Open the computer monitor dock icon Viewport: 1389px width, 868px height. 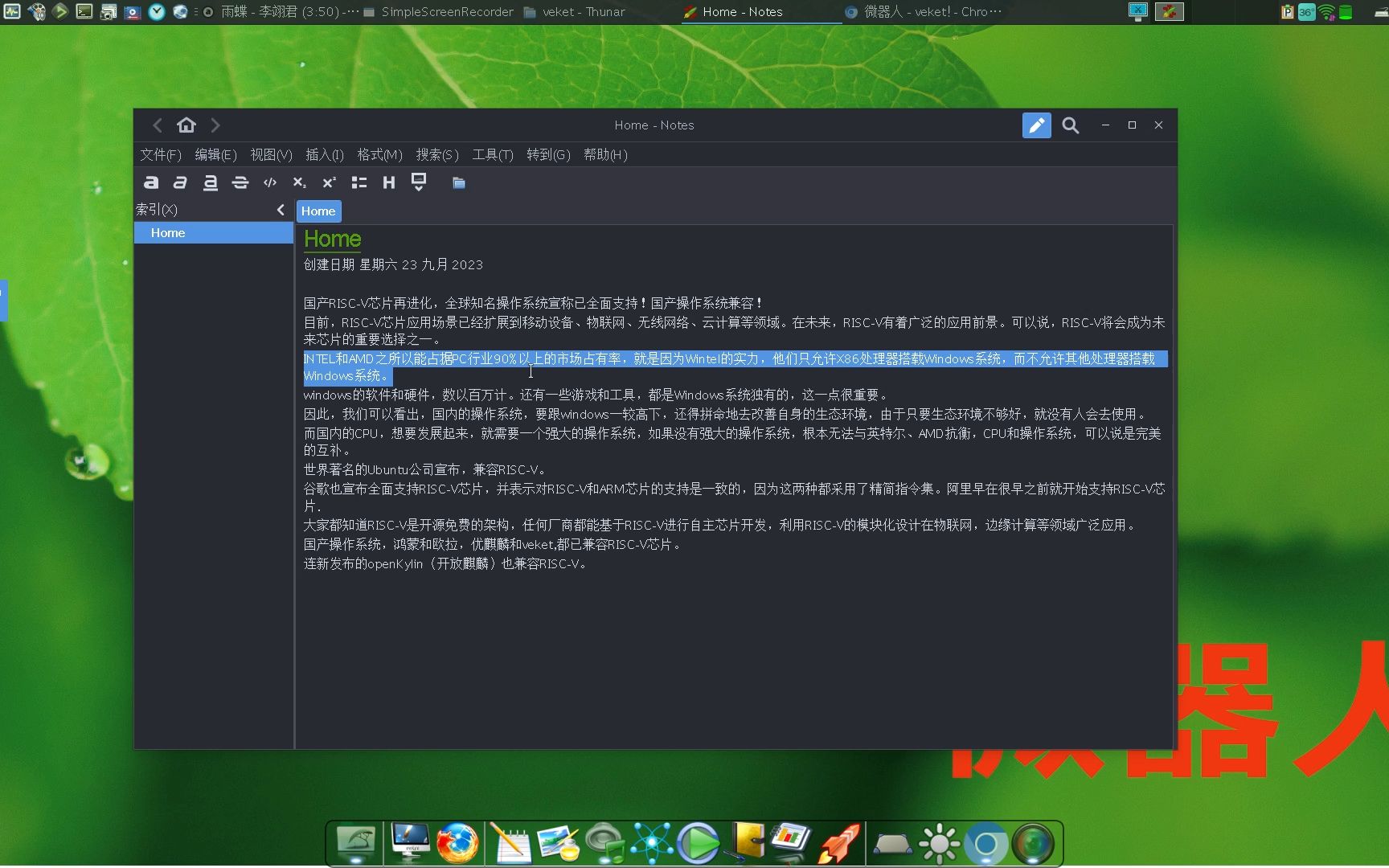click(x=411, y=842)
